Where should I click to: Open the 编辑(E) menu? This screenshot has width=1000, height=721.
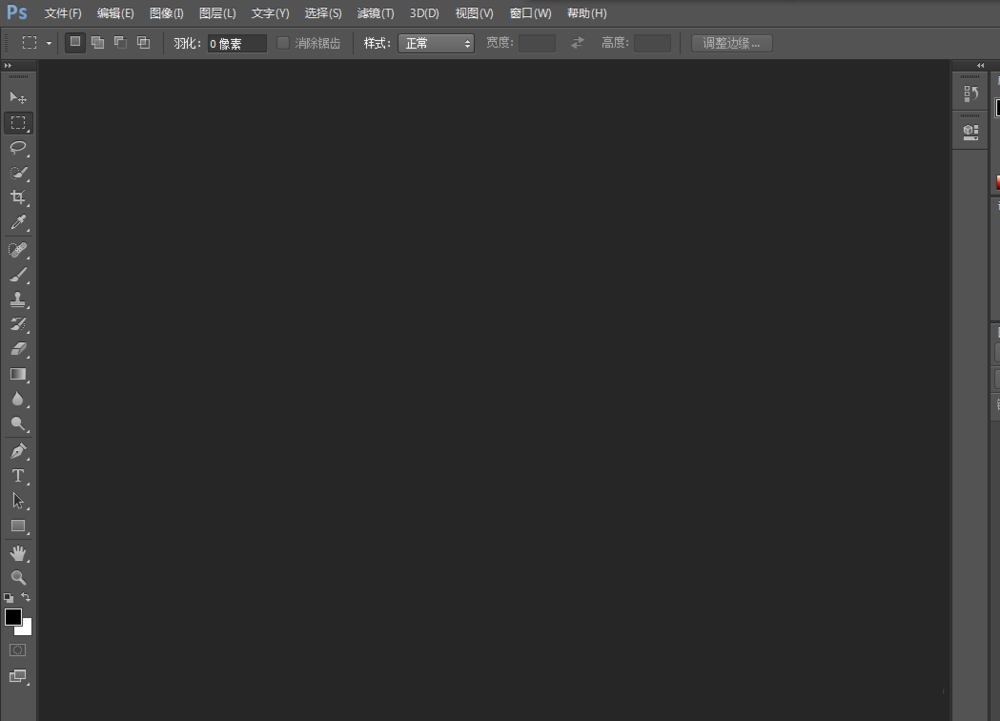tap(115, 13)
